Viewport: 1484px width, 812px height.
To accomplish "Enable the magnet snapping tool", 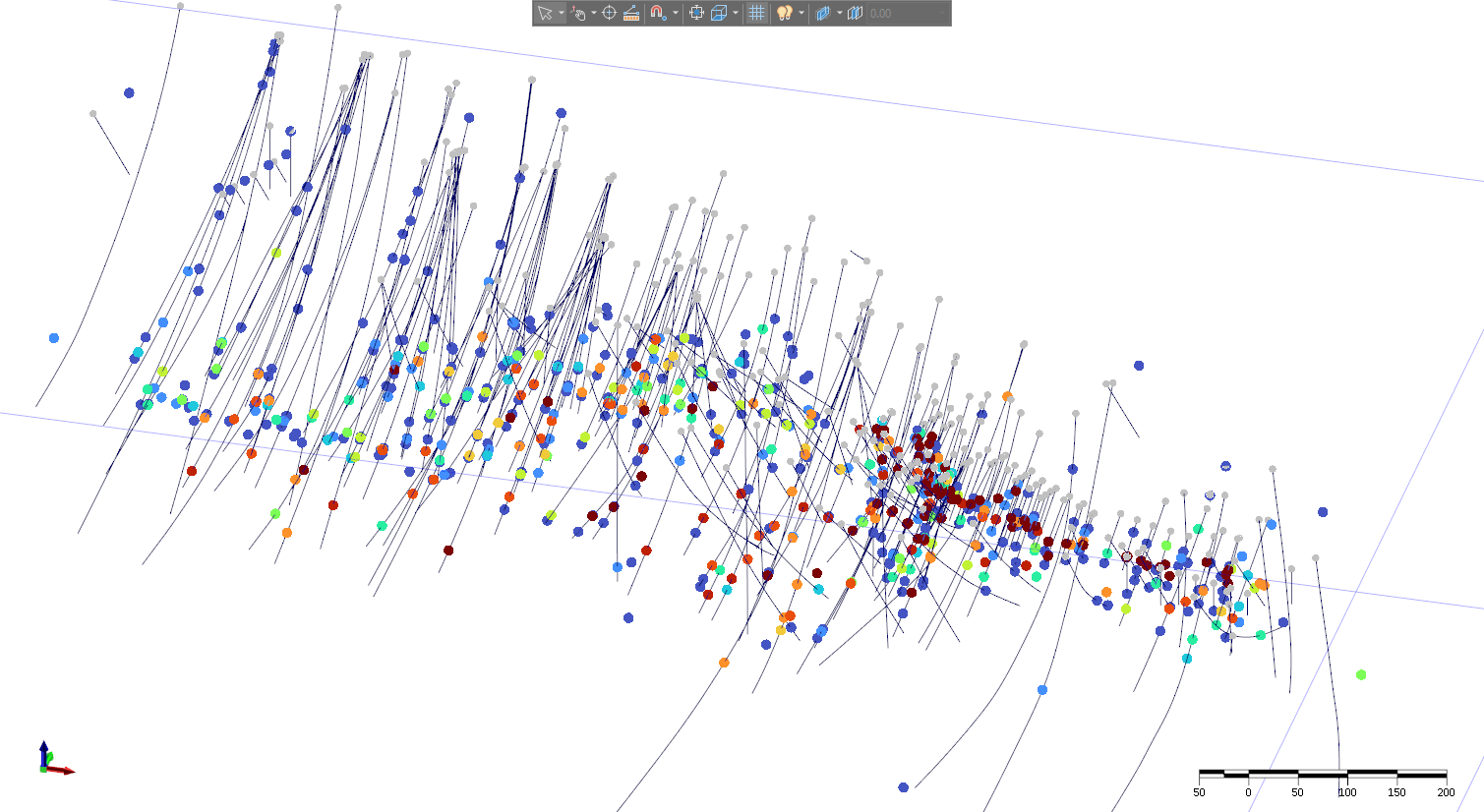I will pos(659,13).
